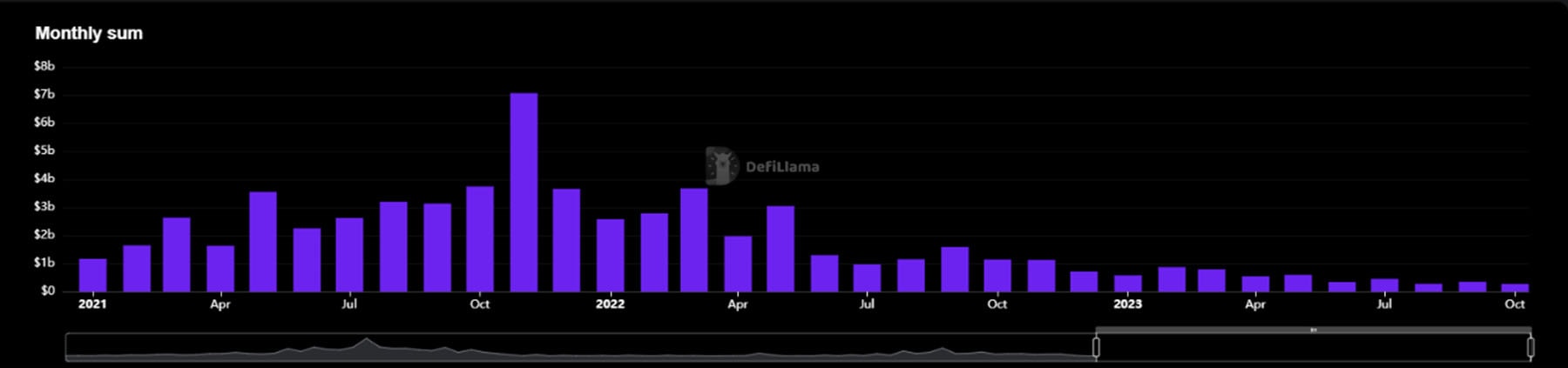Image resolution: width=1568 pixels, height=368 pixels.
Task: Select the January 2021 bar
Action: 92,275
